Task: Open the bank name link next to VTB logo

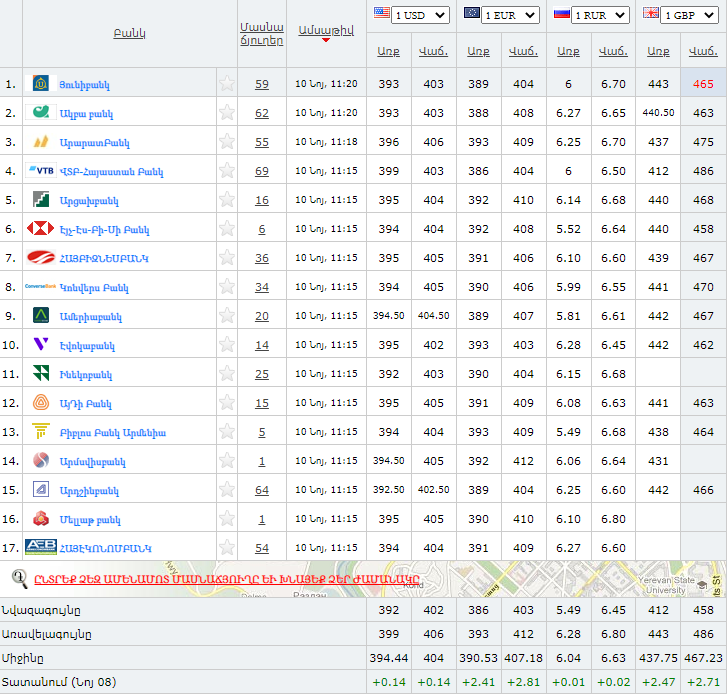Action: tap(111, 172)
